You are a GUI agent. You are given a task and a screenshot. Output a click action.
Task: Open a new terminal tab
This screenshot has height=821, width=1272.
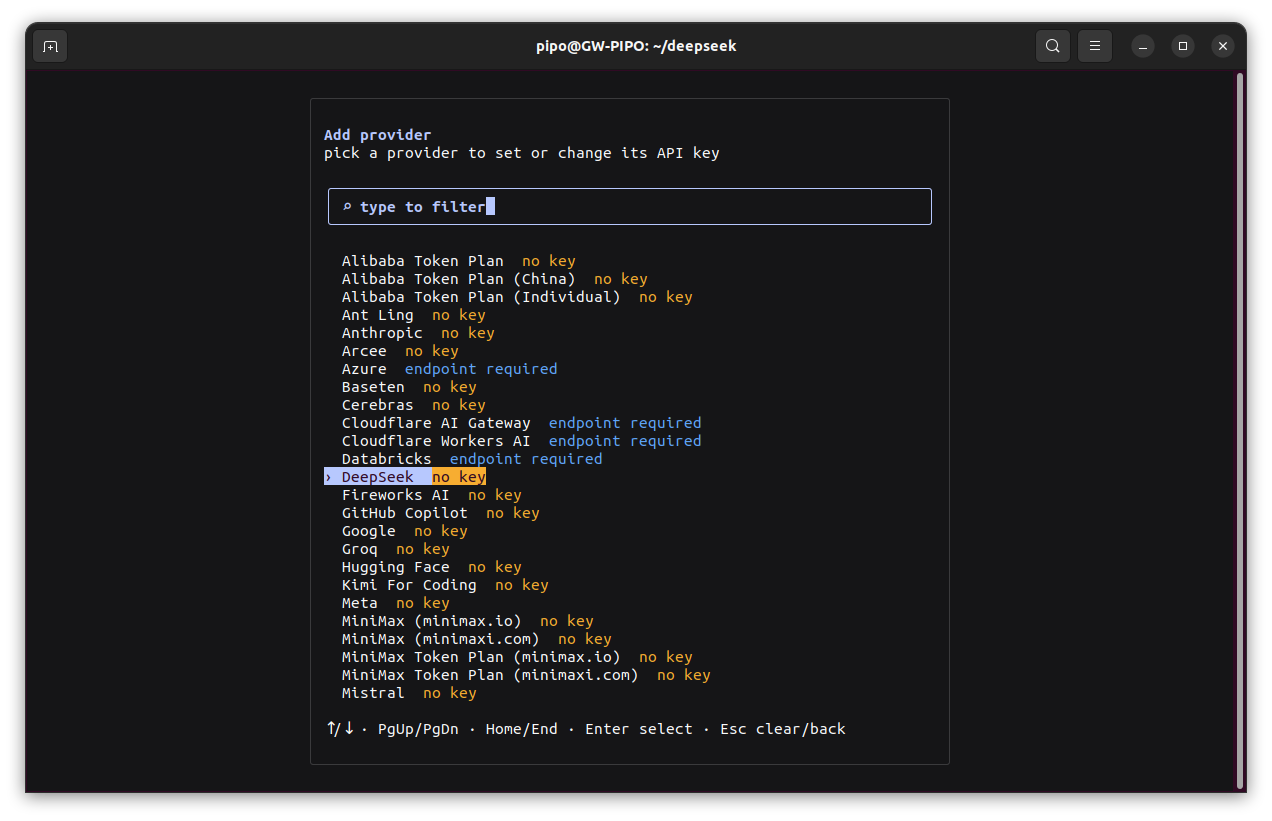(50, 46)
